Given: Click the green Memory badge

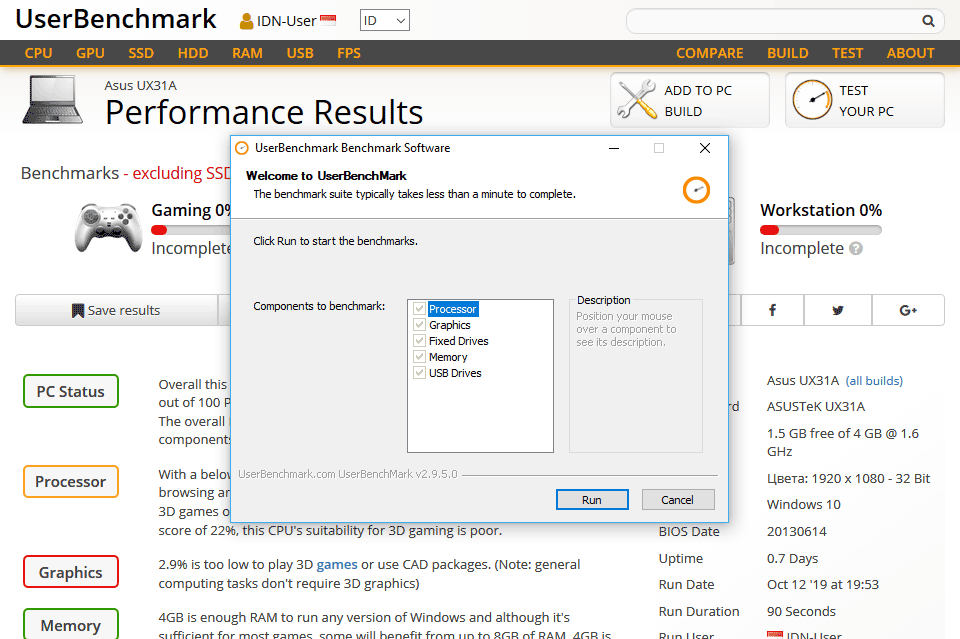Looking at the screenshot, I should 70,624.
